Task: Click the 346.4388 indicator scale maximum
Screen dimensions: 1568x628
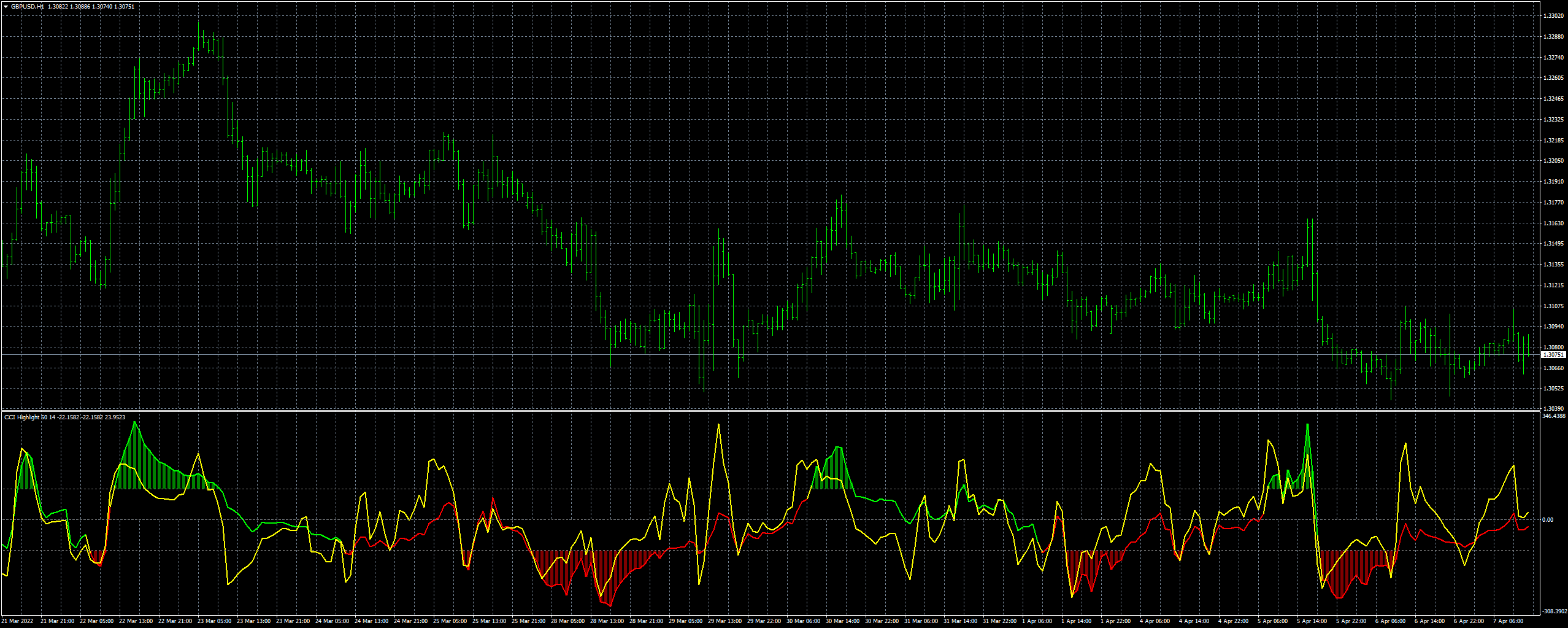Action: pos(1554,416)
